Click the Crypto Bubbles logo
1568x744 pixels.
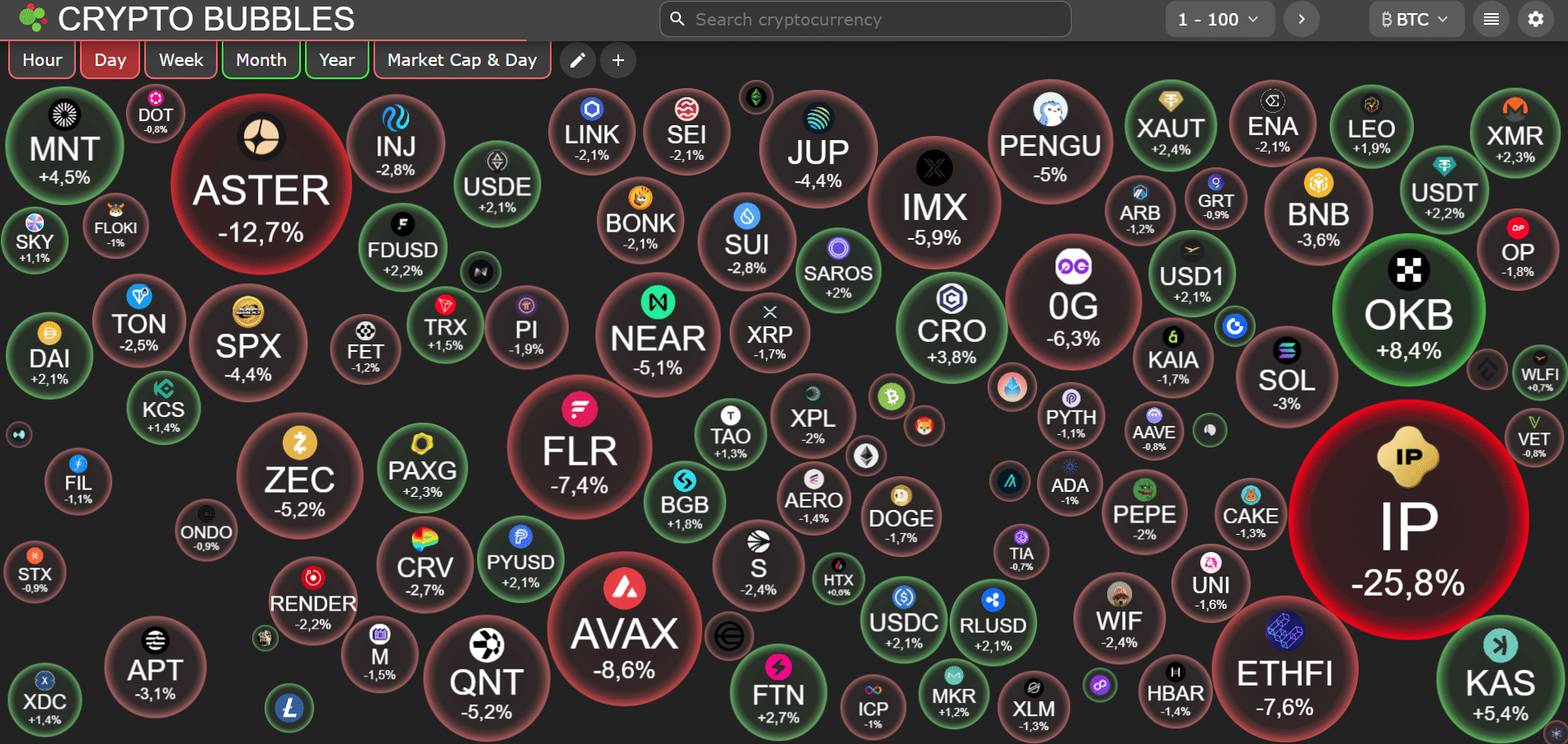click(187, 19)
